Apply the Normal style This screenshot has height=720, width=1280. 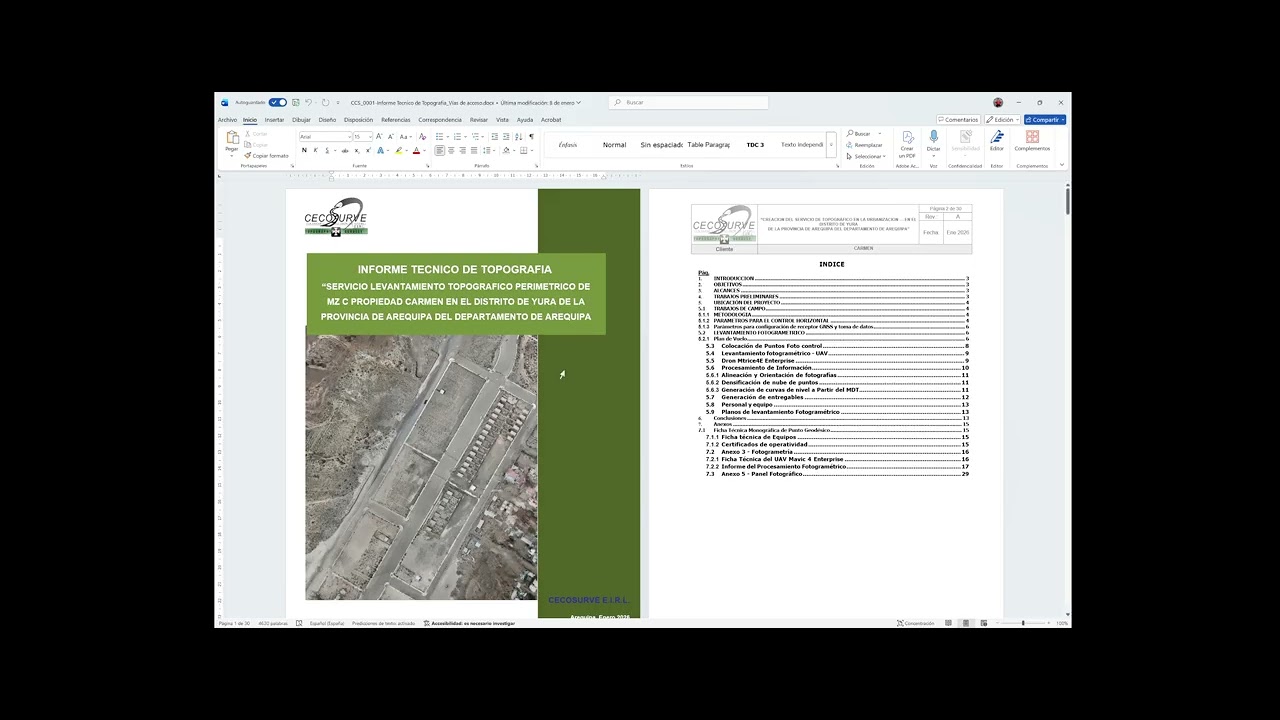click(x=614, y=145)
